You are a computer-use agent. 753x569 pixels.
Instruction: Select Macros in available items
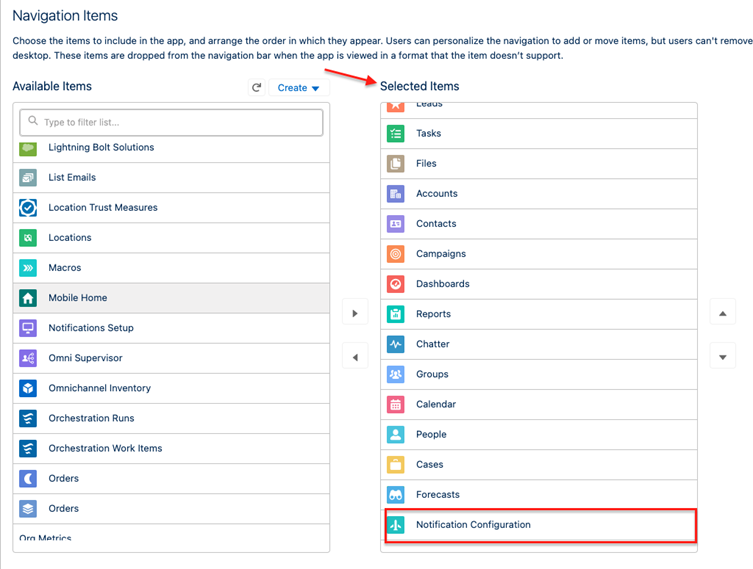[171, 267]
